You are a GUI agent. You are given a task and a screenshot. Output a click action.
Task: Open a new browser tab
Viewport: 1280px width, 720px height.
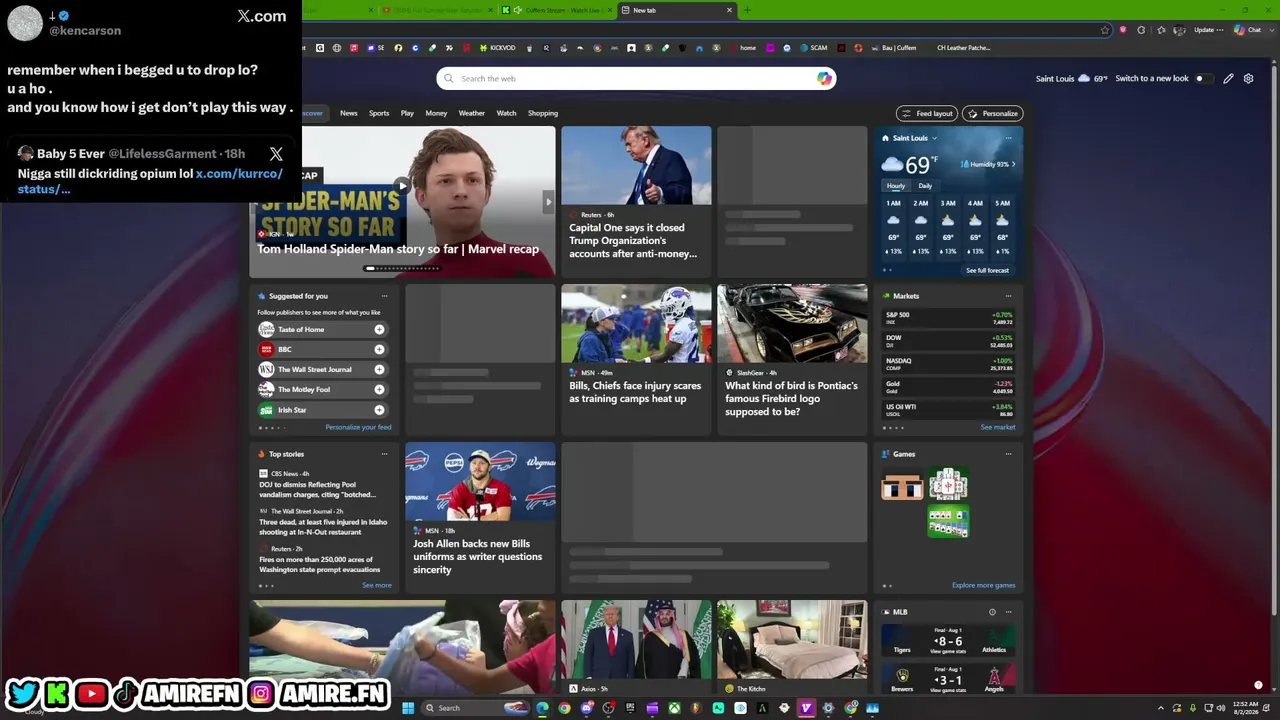[x=747, y=10]
